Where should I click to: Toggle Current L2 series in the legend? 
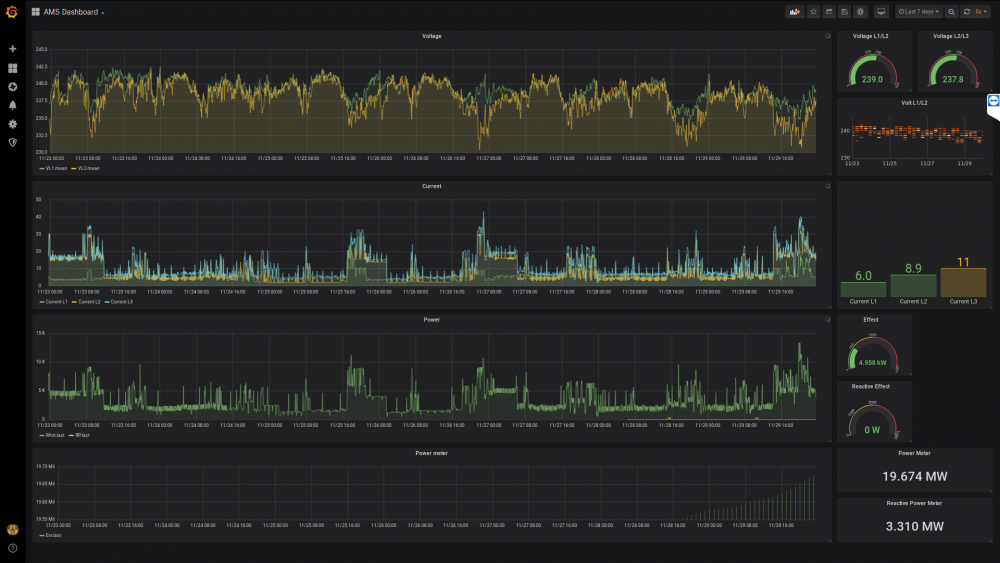click(x=86, y=301)
